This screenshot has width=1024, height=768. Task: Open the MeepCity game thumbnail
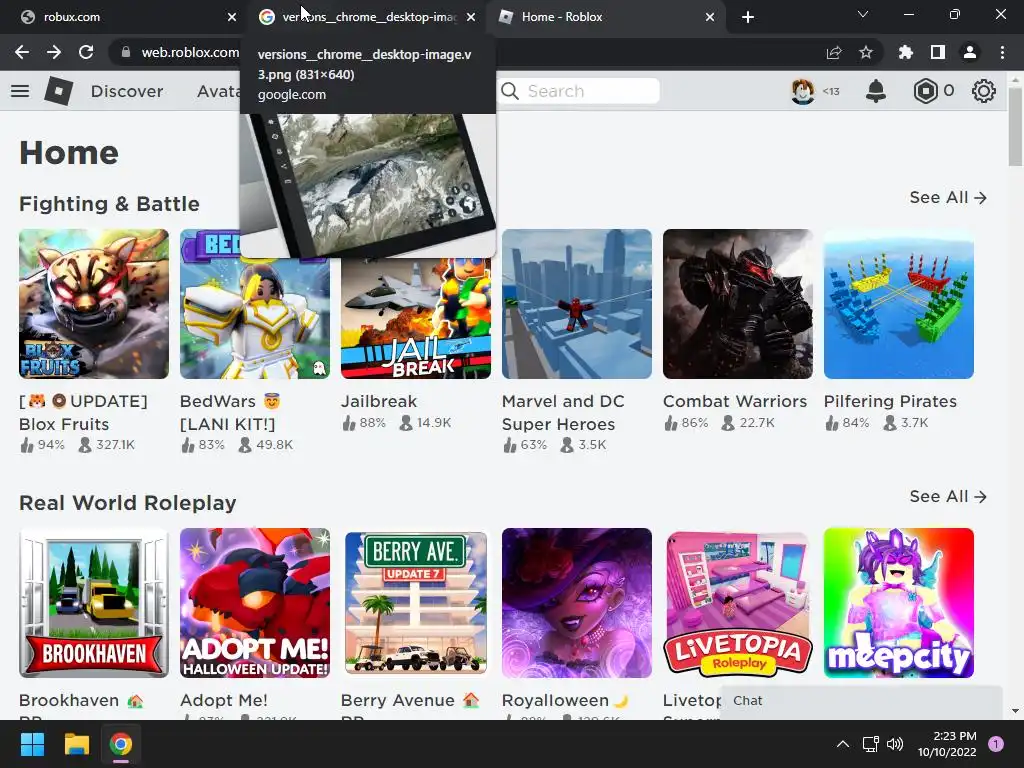(899, 603)
